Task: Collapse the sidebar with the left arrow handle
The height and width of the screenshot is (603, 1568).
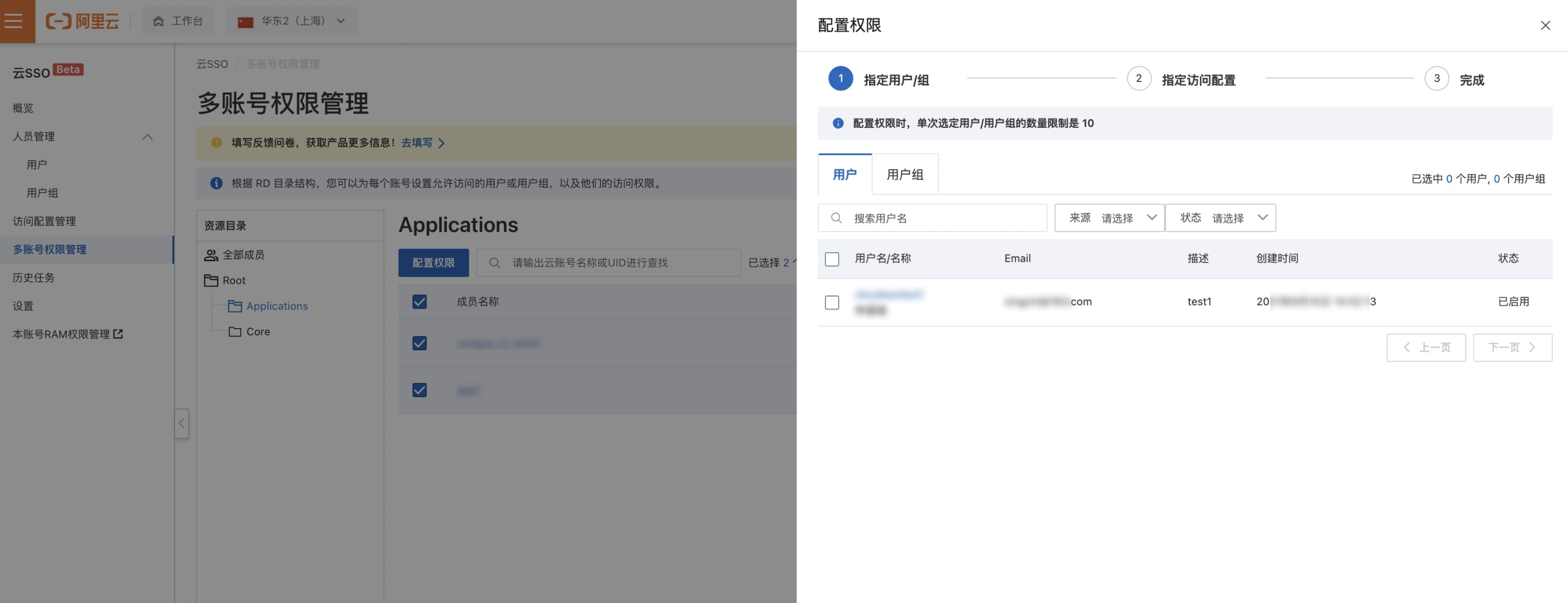Action: point(181,423)
